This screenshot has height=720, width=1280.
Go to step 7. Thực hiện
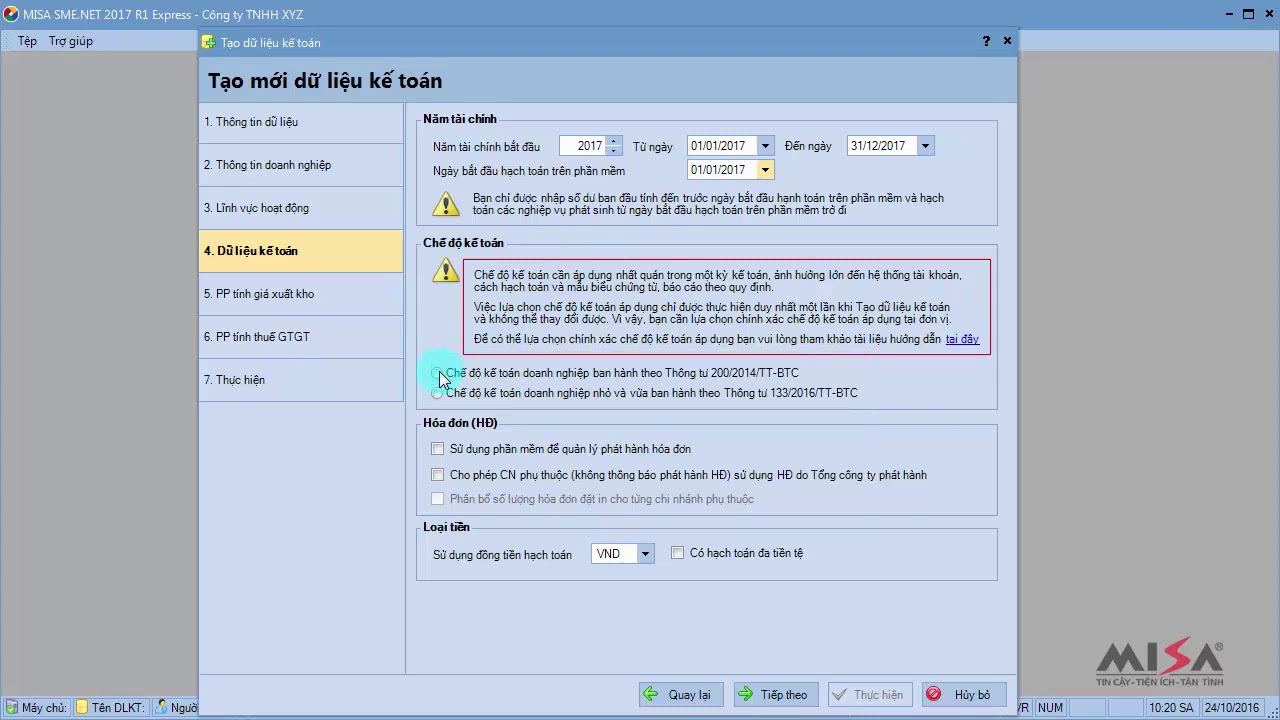pos(301,380)
